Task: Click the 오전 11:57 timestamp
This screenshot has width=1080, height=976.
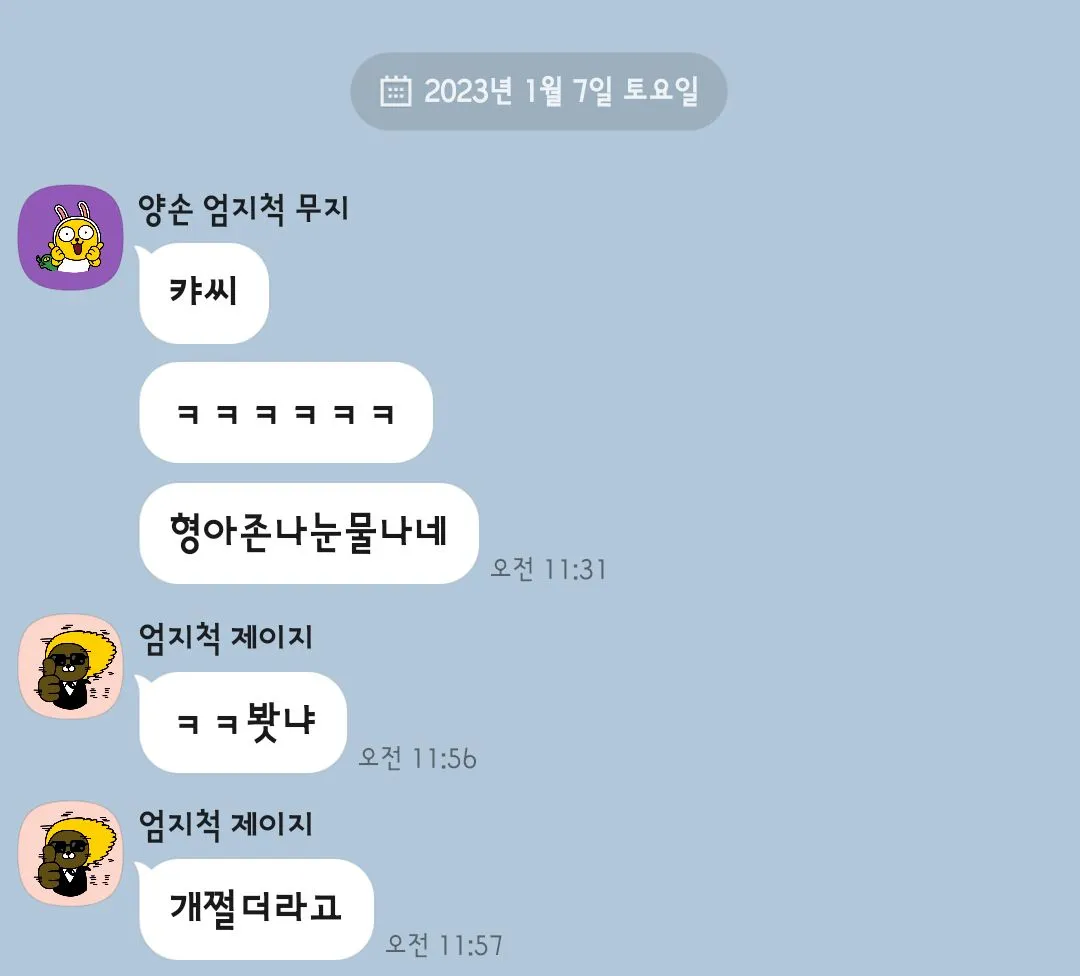Action: point(444,945)
